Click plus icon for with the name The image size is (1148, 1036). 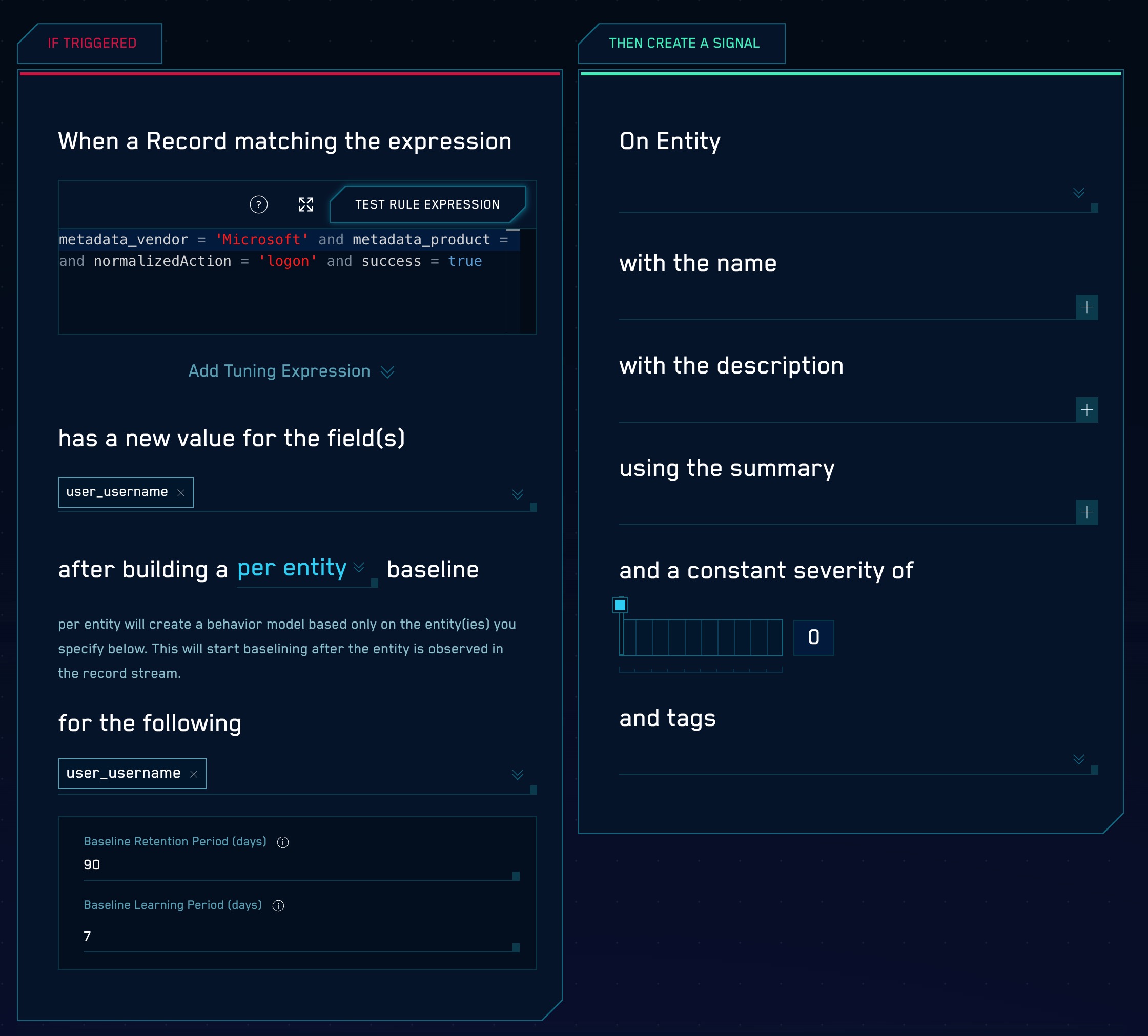click(1086, 307)
